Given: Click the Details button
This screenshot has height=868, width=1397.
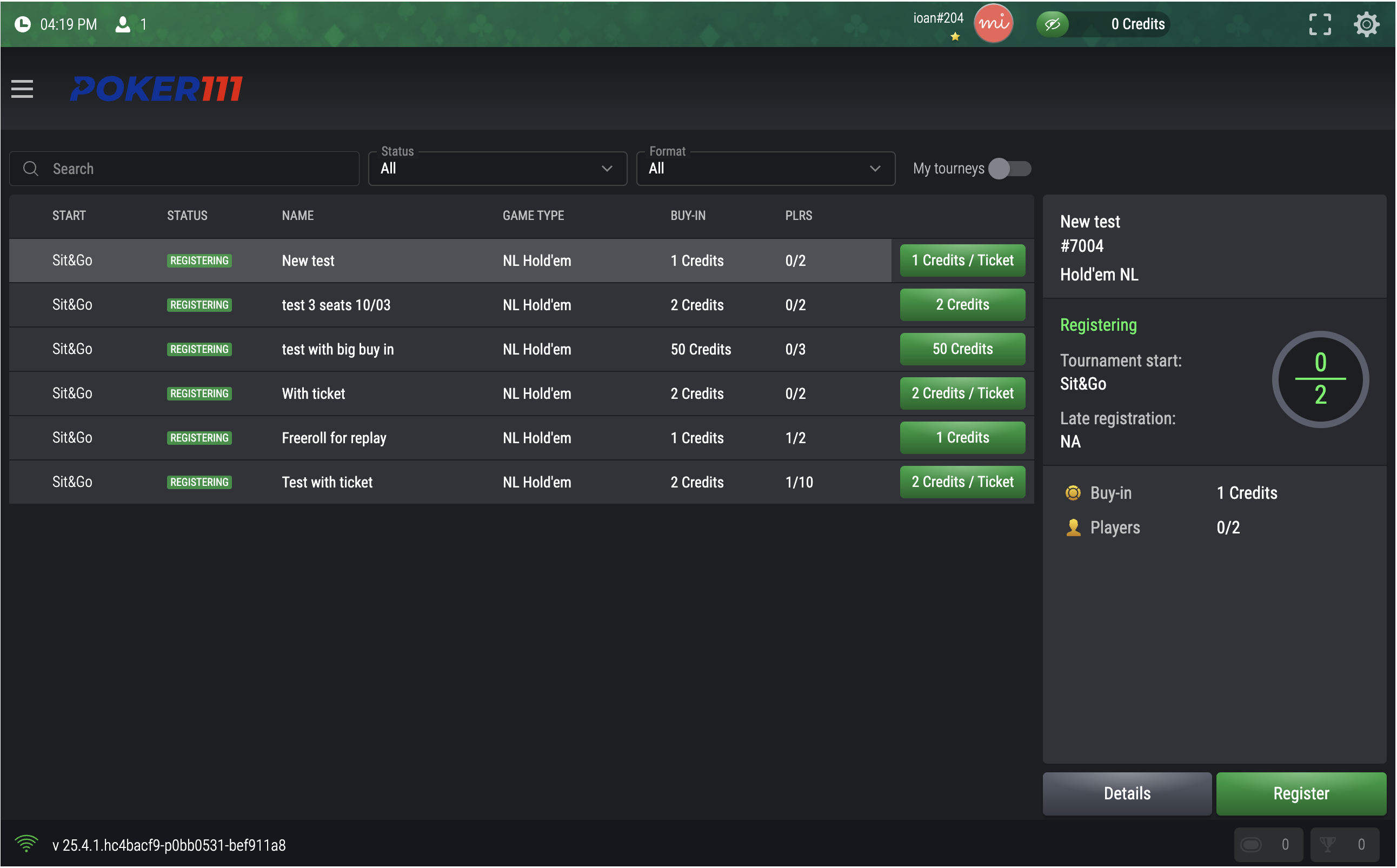Looking at the screenshot, I should click(1127, 793).
